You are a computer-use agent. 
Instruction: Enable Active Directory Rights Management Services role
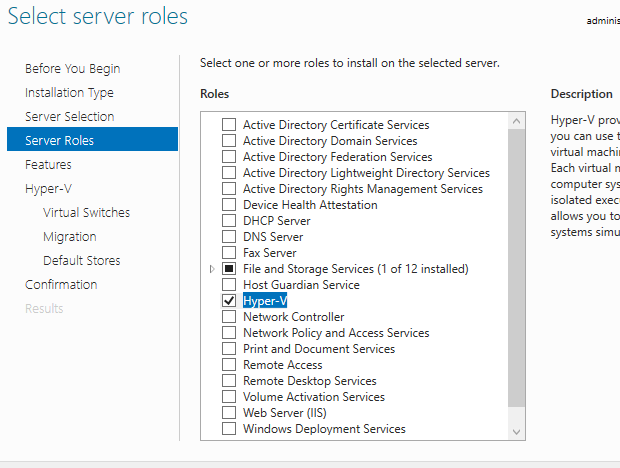point(229,189)
